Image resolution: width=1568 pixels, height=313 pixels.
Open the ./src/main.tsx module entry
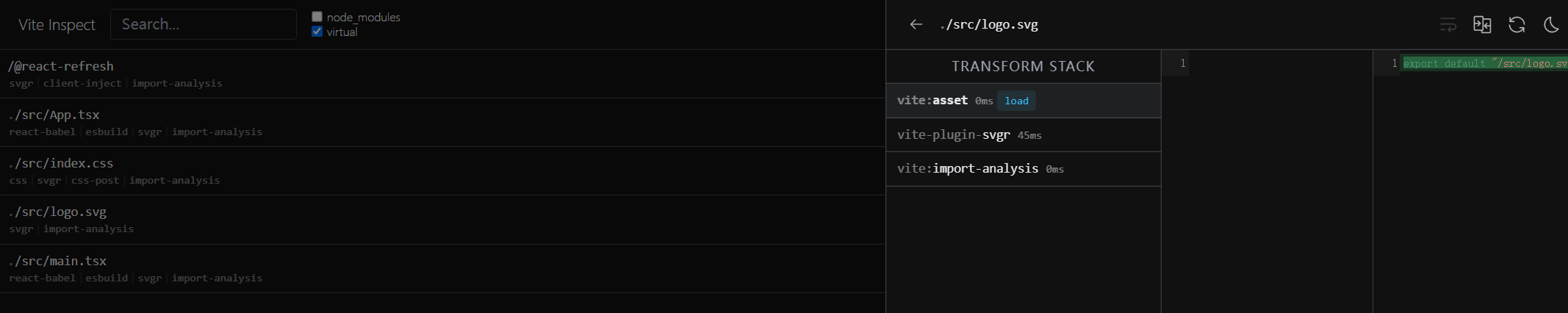442,268
